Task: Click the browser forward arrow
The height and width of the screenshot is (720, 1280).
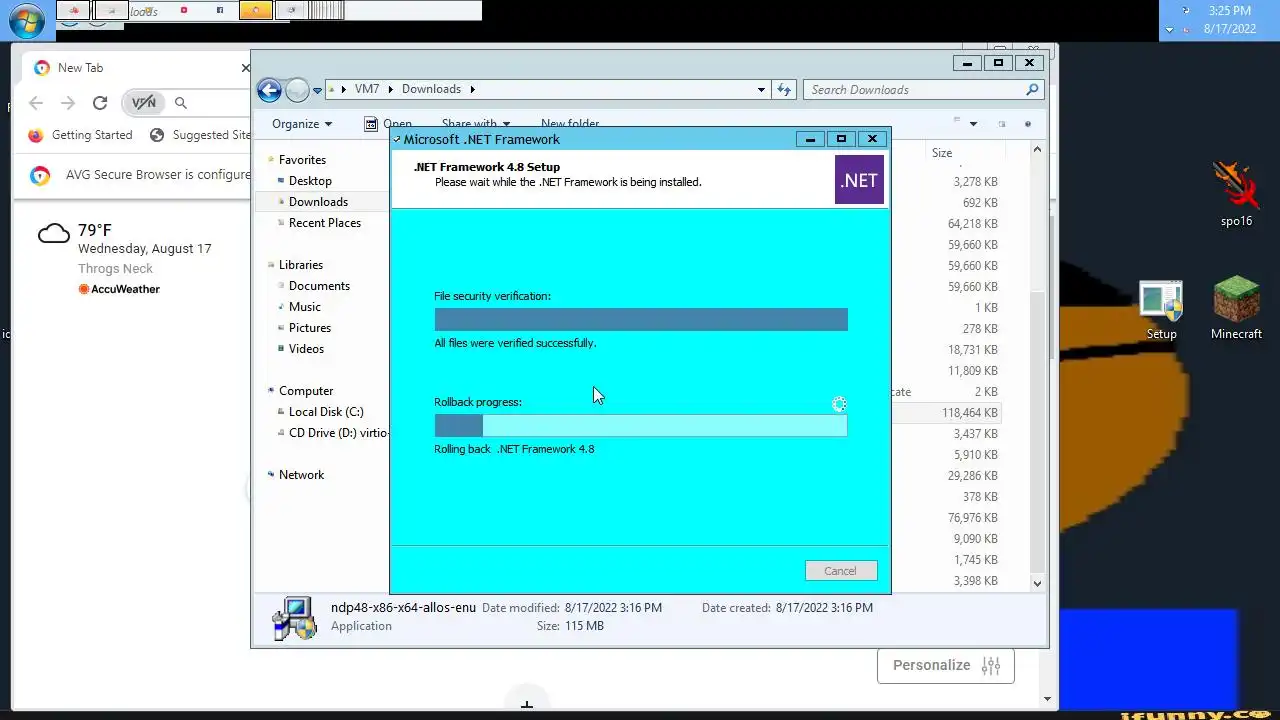Action: tap(67, 103)
